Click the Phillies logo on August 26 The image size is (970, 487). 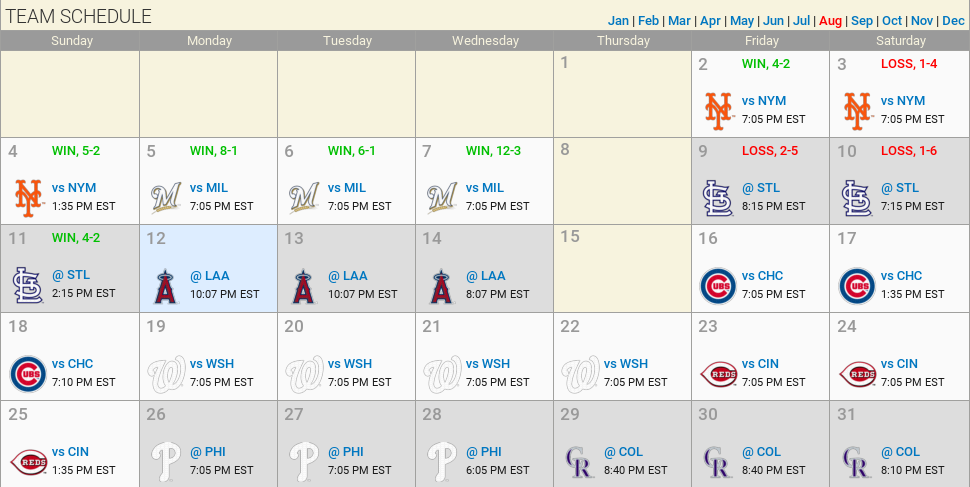coord(165,460)
